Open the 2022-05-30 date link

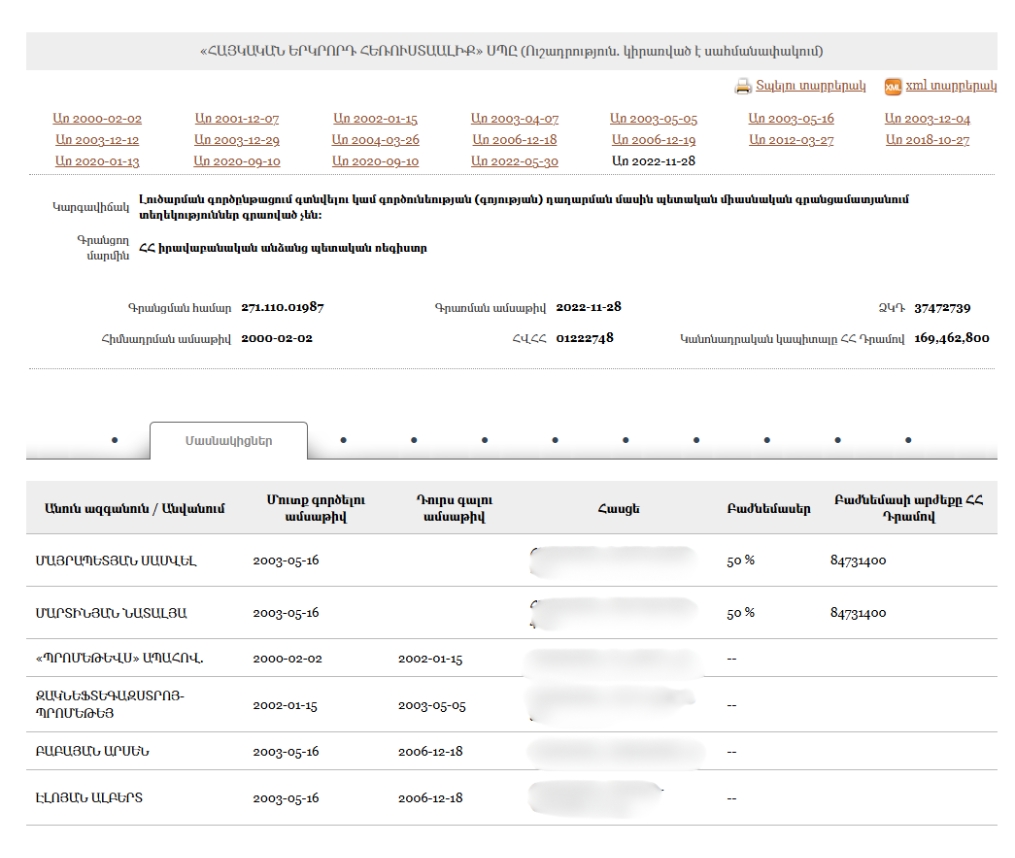pyautogui.click(x=514, y=160)
